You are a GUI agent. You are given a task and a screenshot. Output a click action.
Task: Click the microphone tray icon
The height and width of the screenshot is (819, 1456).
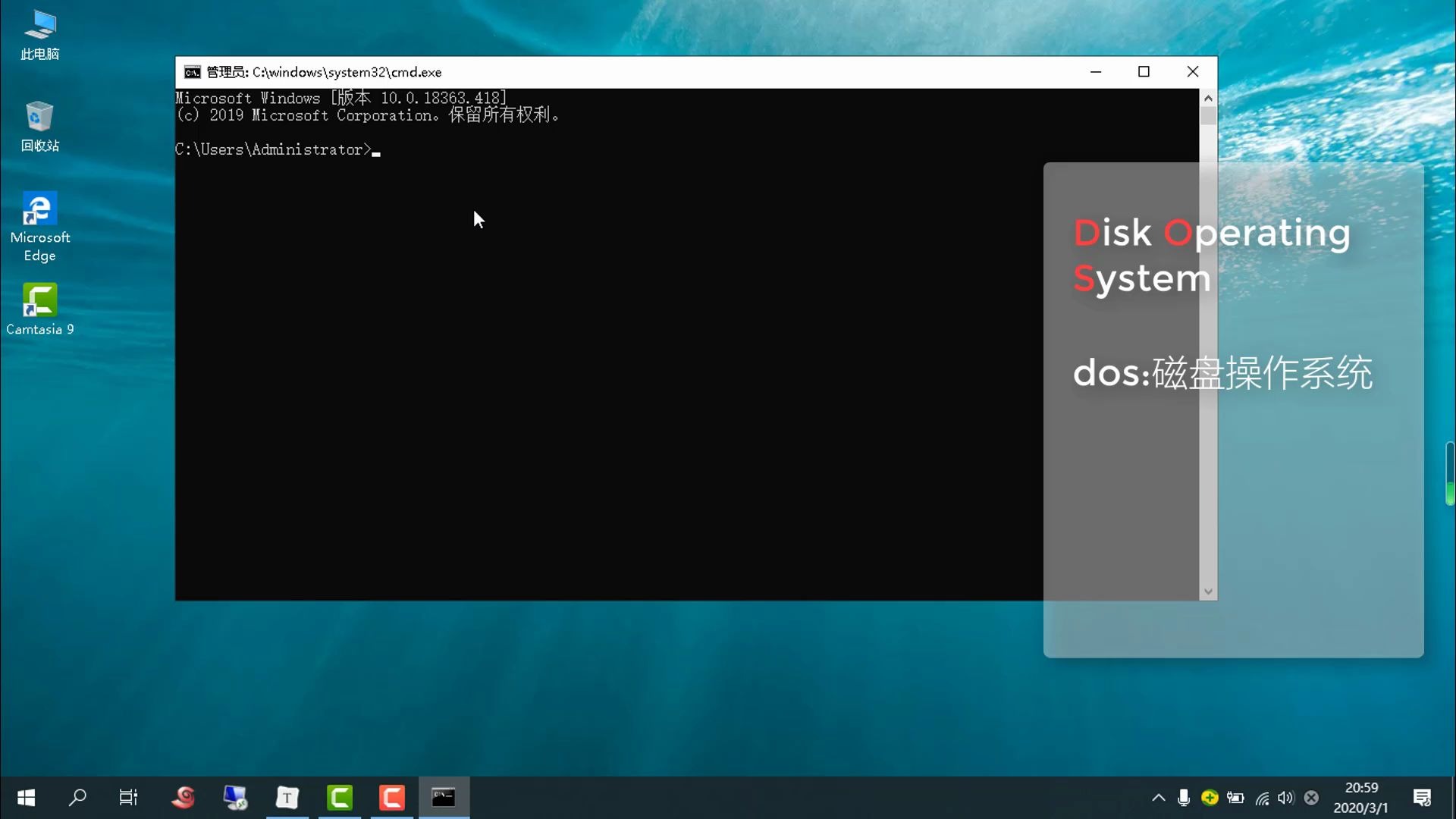coord(1184,798)
